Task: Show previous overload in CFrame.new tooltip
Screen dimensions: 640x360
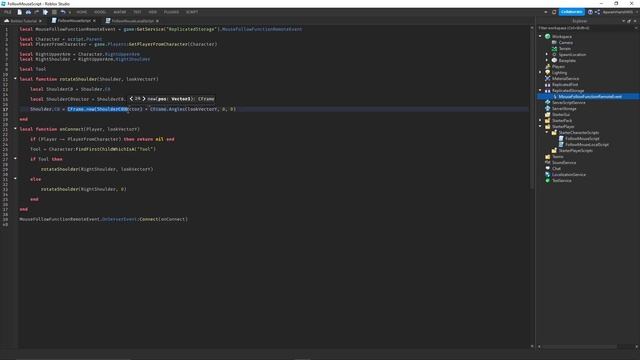Action: click(x=131, y=99)
